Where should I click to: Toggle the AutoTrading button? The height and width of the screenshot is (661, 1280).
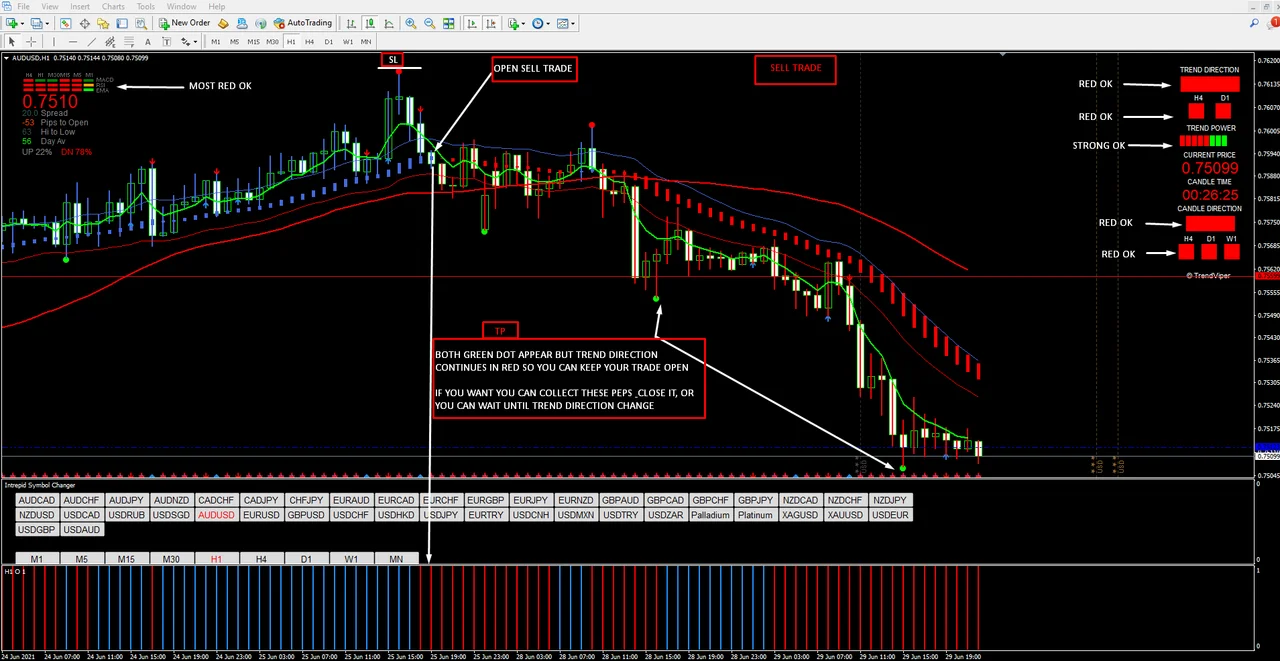[x=303, y=23]
